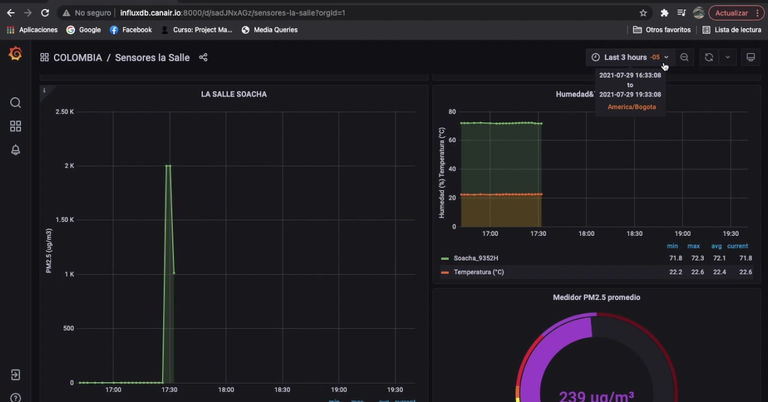The image size is (768, 402).
Task: Open Medidor PM2.5 promedio panel title
Action: pos(596,297)
